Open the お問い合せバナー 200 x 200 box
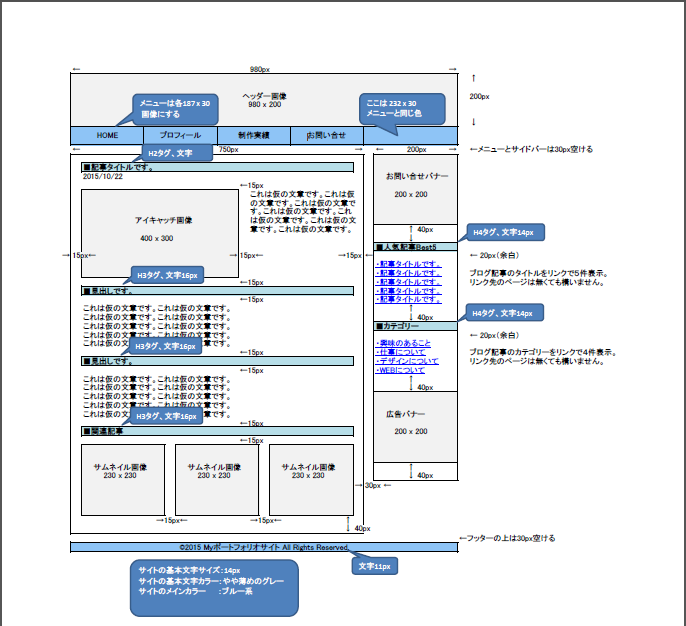Viewport: 686px width, 626px height. click(x=415, y=189)
